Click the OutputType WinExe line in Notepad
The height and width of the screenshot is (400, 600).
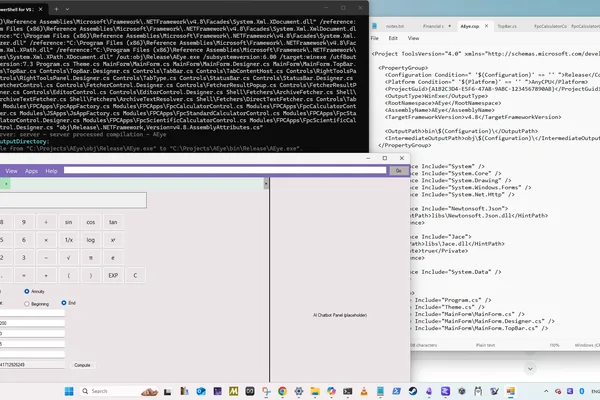tap(436, 96)
